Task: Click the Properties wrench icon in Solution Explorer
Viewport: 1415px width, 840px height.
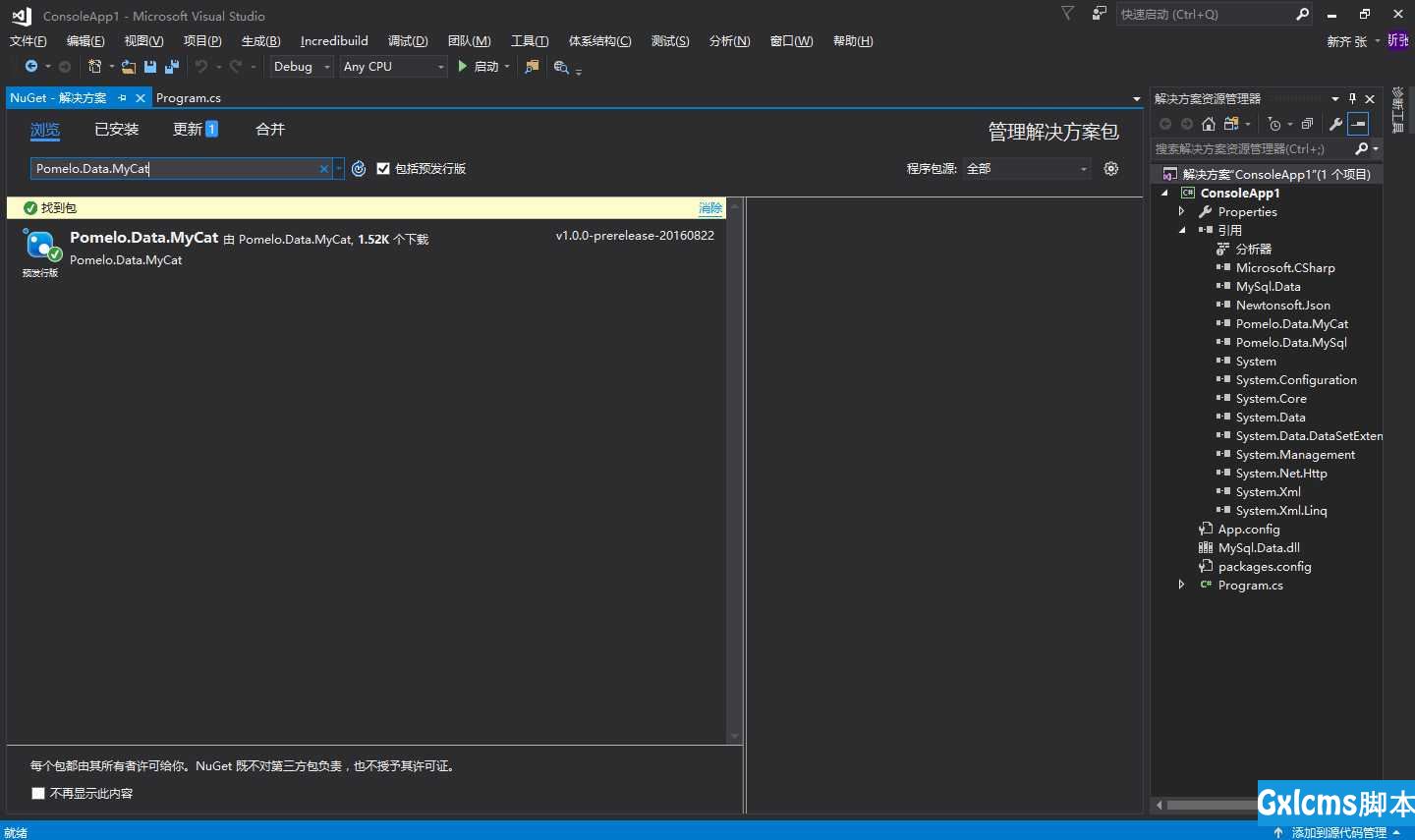Action: 1335,124
